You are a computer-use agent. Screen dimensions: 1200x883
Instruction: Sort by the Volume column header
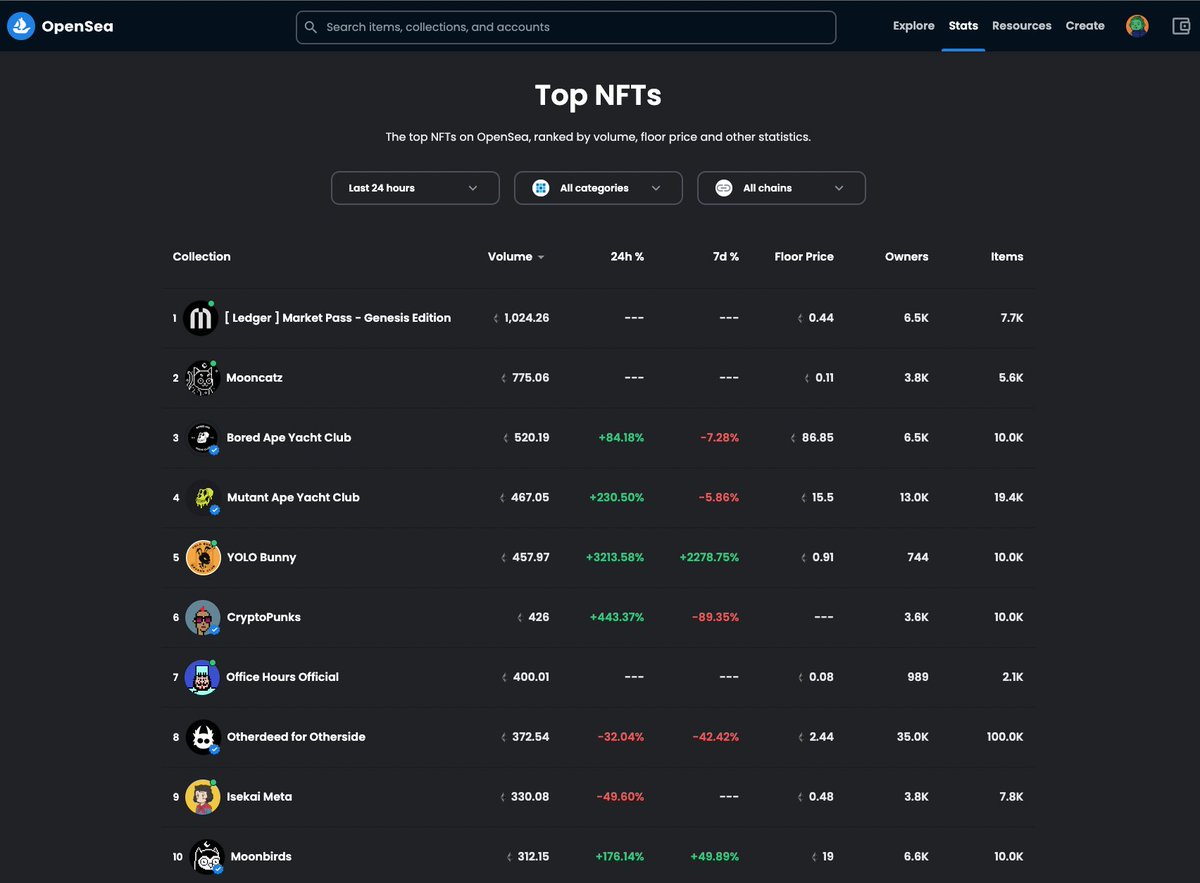(510, 257)
